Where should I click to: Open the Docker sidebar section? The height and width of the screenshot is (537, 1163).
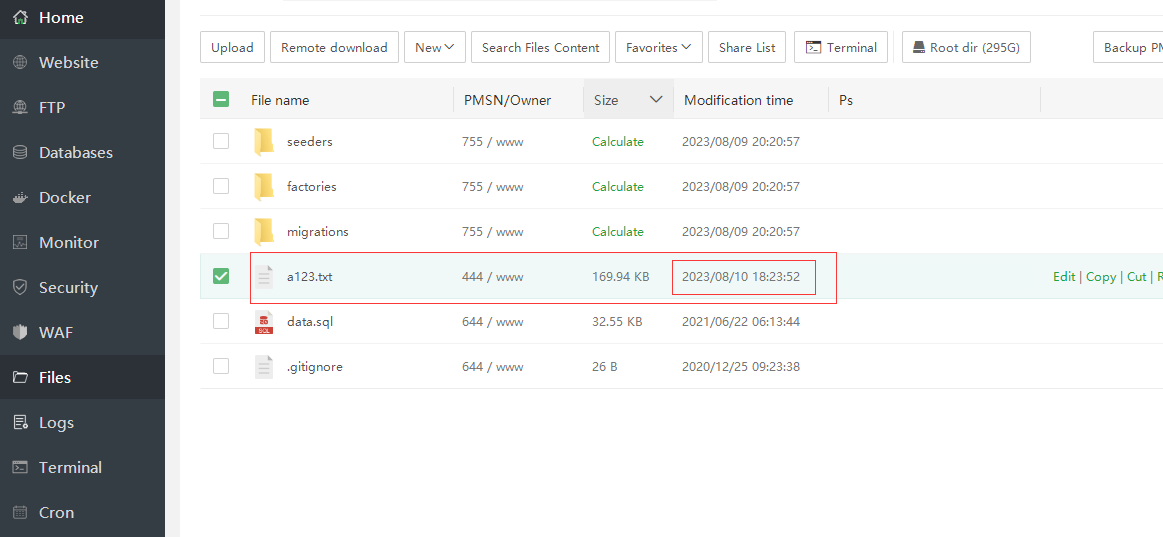(64, 198)
